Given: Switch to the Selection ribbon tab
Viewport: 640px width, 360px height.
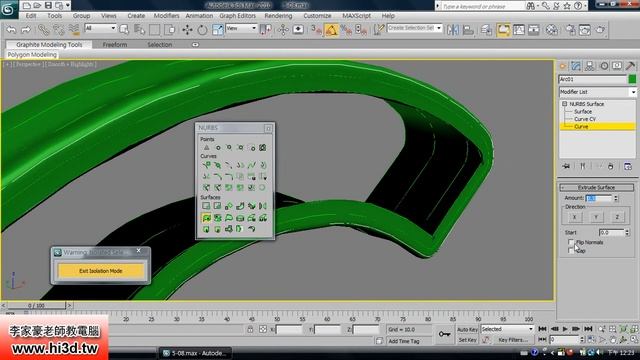Looking at the screenshot, I should click(x=160, y=44).
